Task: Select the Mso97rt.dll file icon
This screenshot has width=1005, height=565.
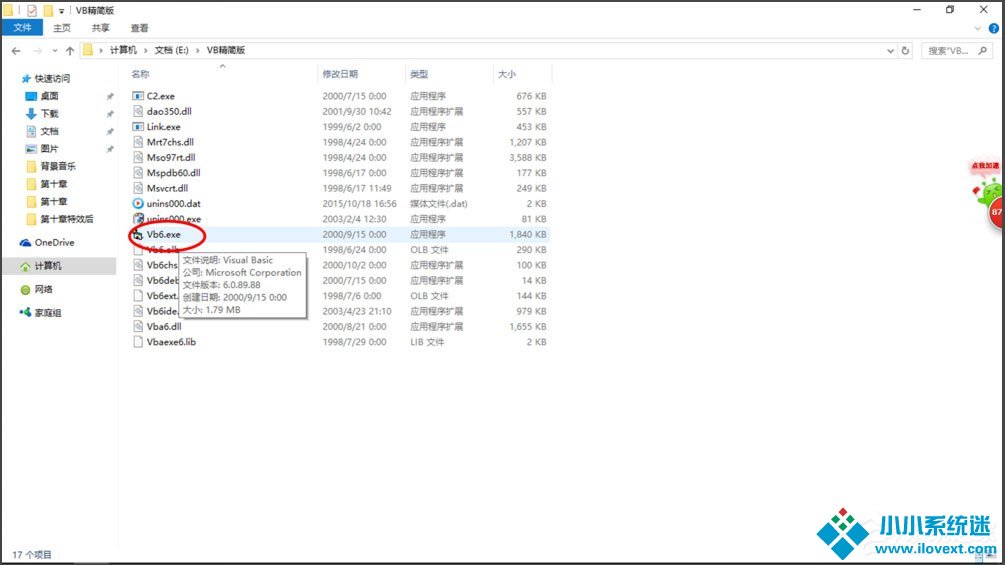Action: [137, 158]
